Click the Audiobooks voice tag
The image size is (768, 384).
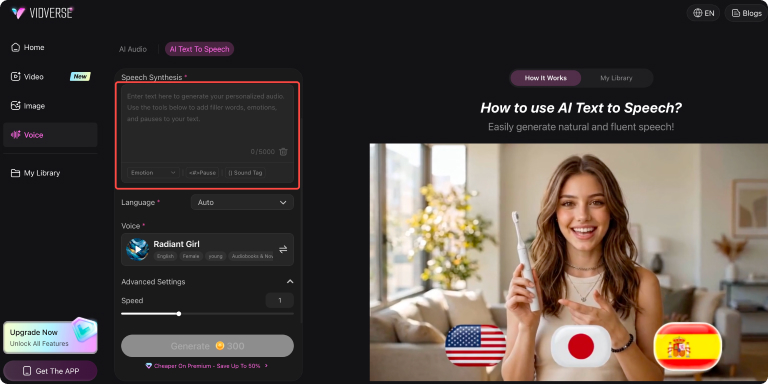251,256
